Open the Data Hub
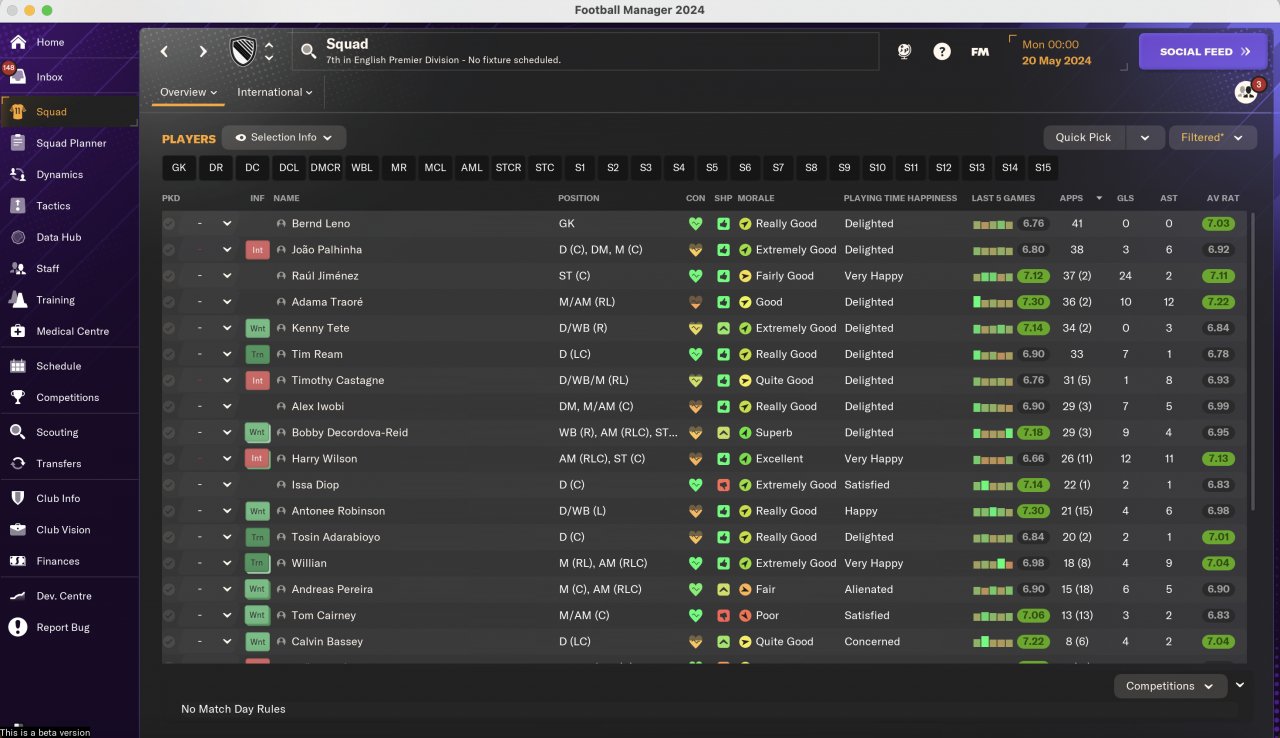Viewport: 1280px width, 738px height. (x=58, y=238)
